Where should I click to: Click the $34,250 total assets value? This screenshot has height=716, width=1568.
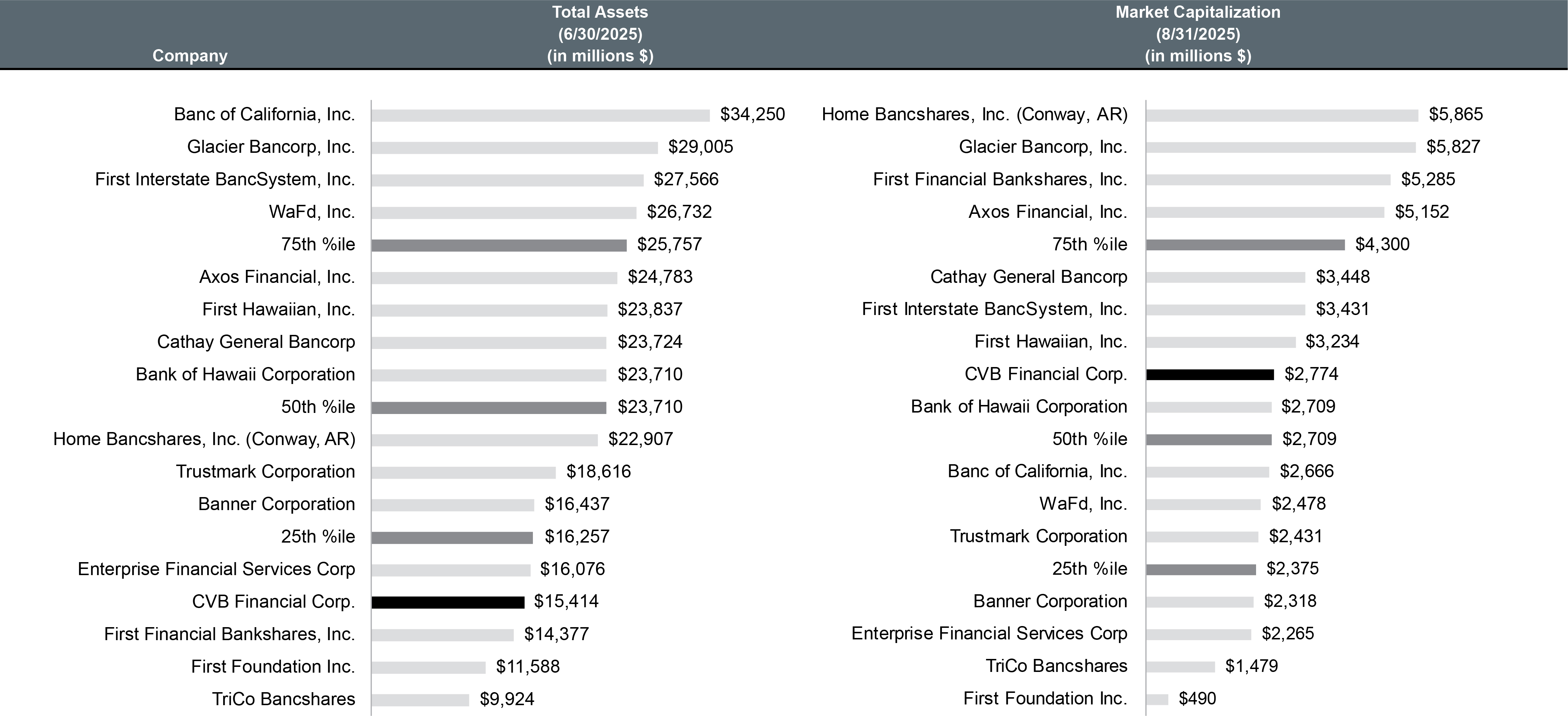(752, 115)
